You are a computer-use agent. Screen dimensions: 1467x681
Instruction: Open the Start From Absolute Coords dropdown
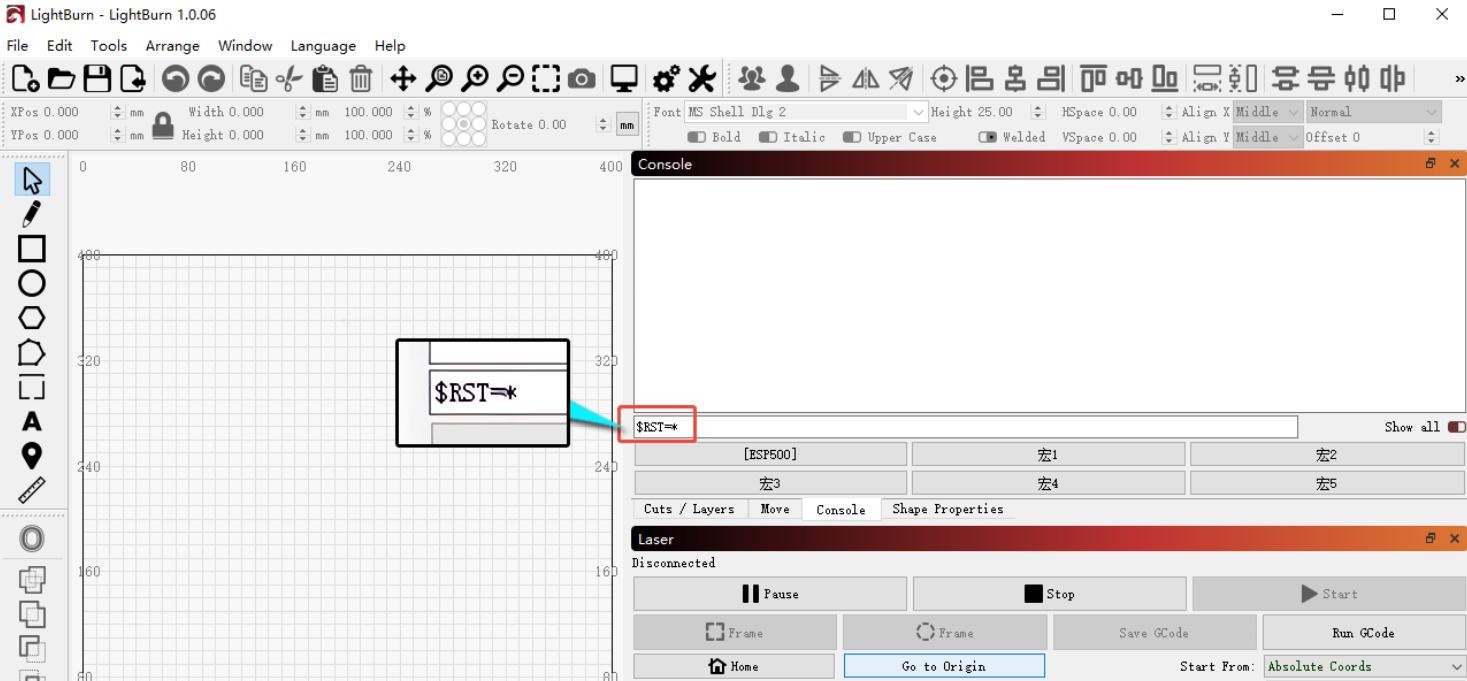[1365, 666]
